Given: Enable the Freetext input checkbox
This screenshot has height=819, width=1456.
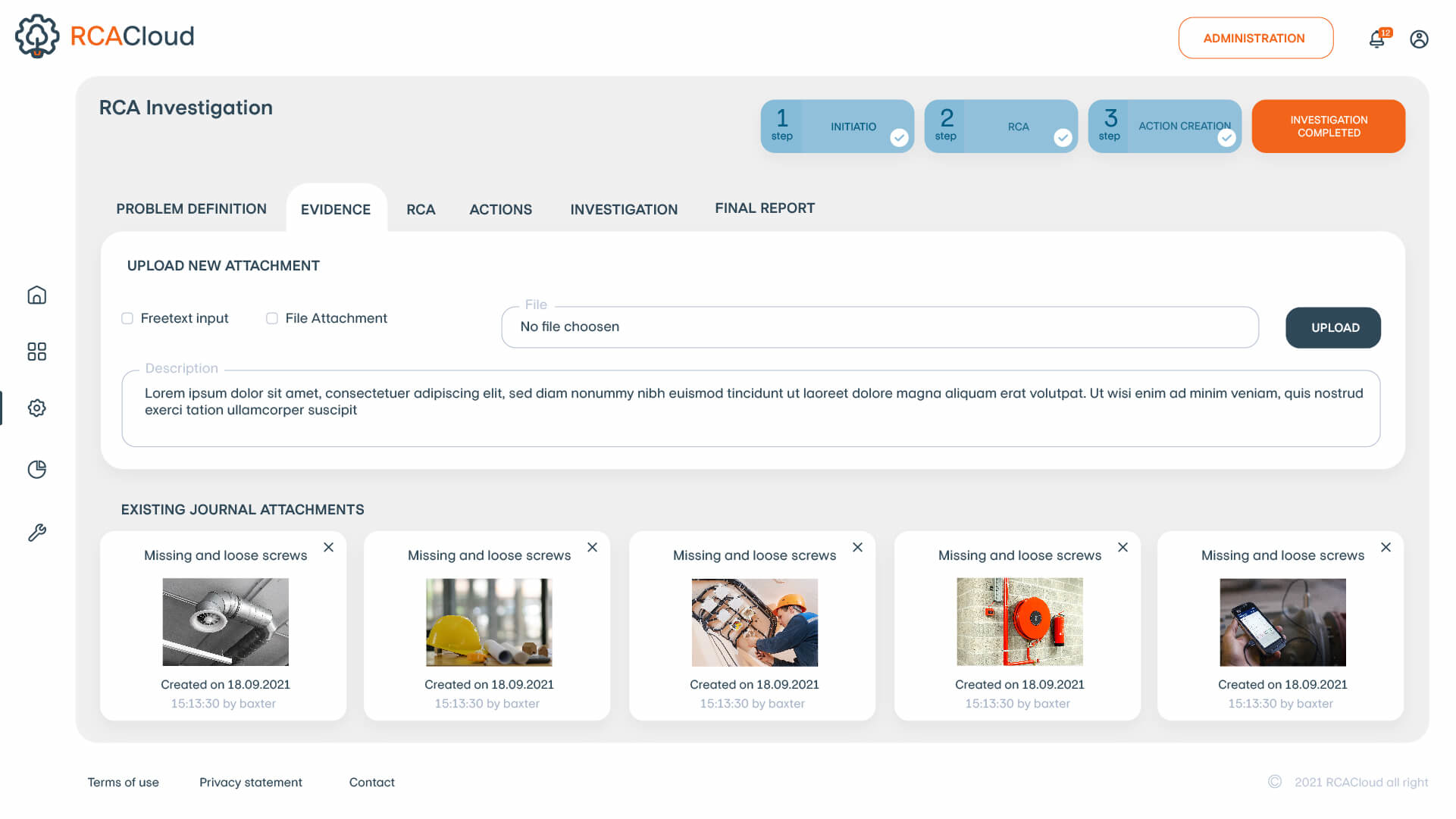Looking at the screenshot, I should coord(127,318).
